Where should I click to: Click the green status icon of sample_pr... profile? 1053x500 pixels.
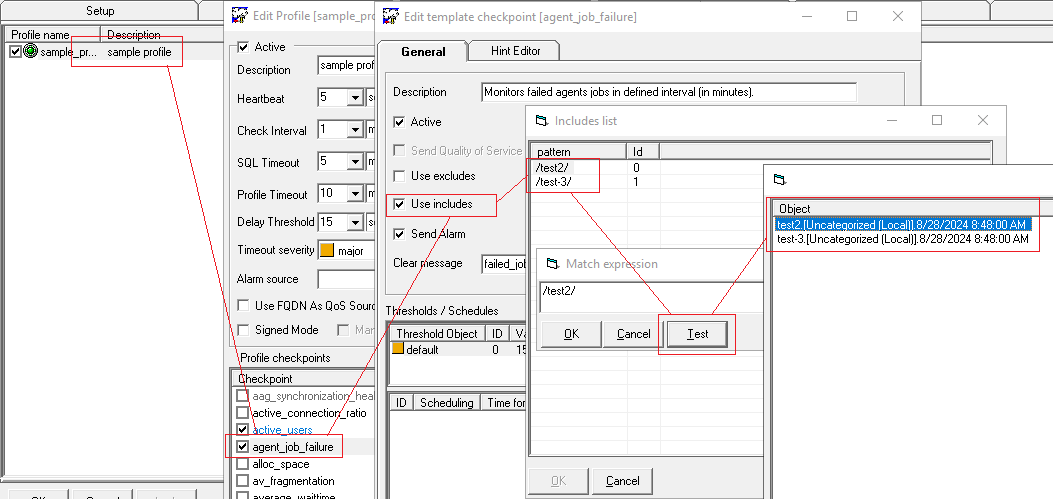click(31, 52)
